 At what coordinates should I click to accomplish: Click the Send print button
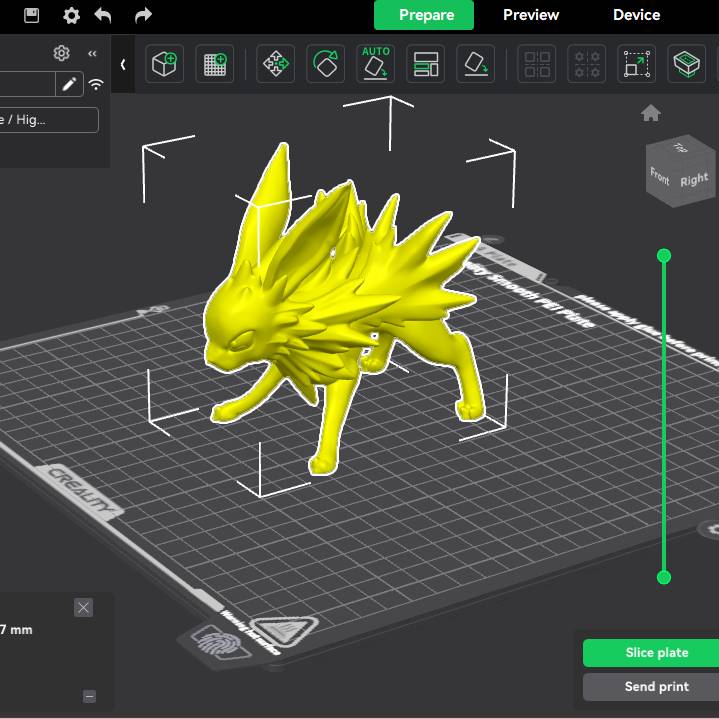(x=651, y=686)
